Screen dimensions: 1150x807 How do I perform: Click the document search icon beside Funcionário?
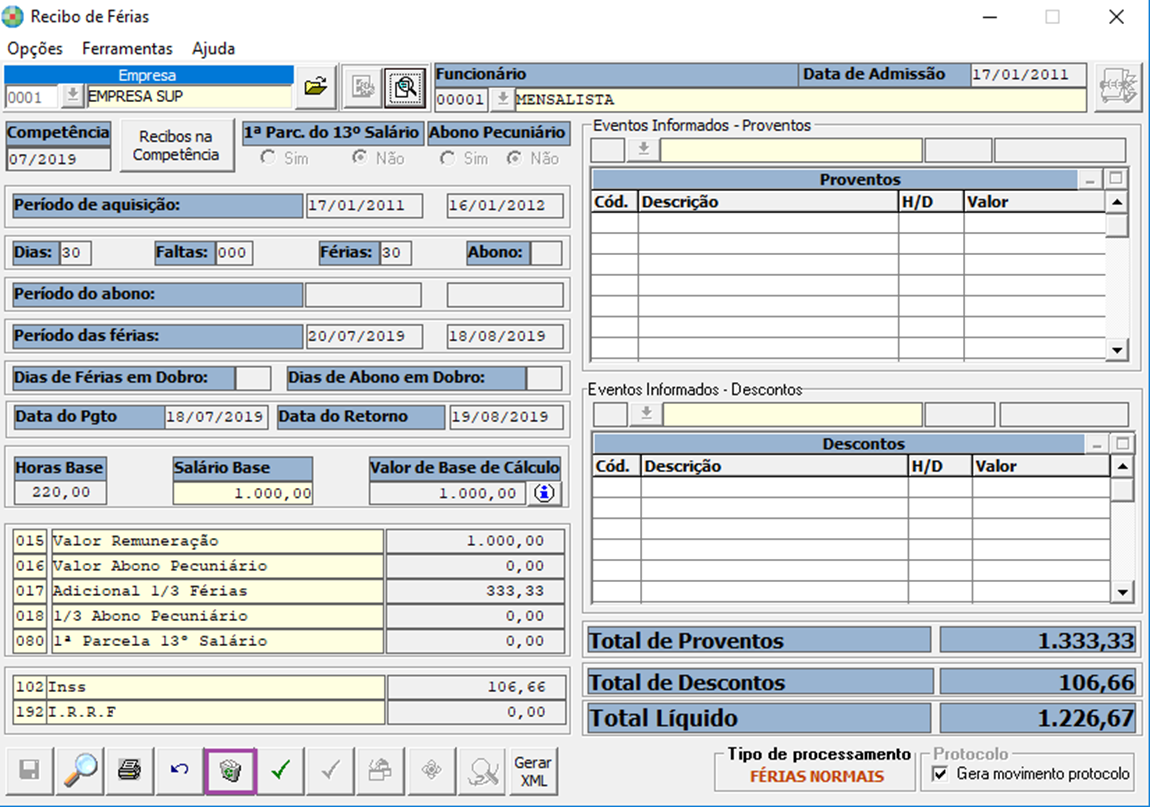pos(405,88)
